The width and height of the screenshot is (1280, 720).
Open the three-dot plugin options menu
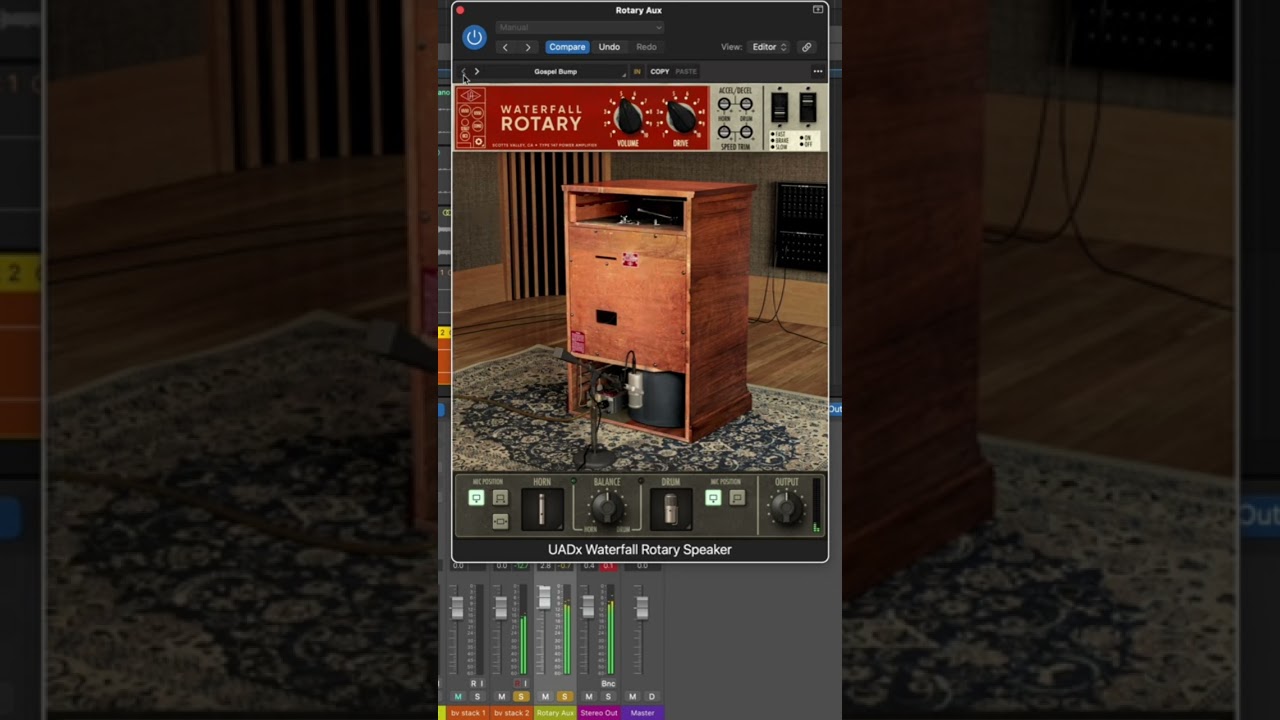coord(817,72)
